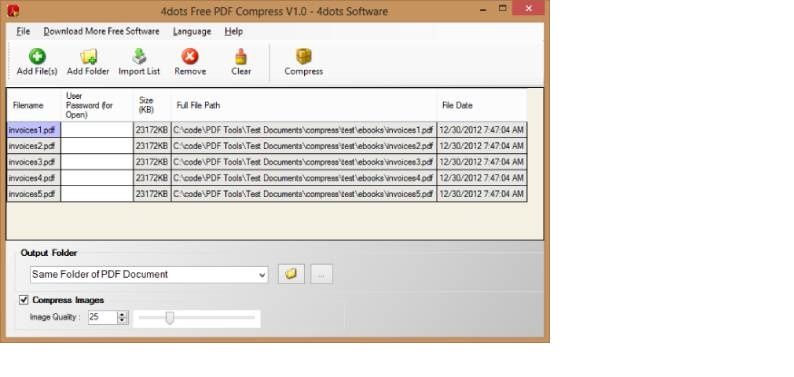This screenshot has height=377, width=794.
Task: Browse output folder with yellow folder icon
Action: pos(291,274)
